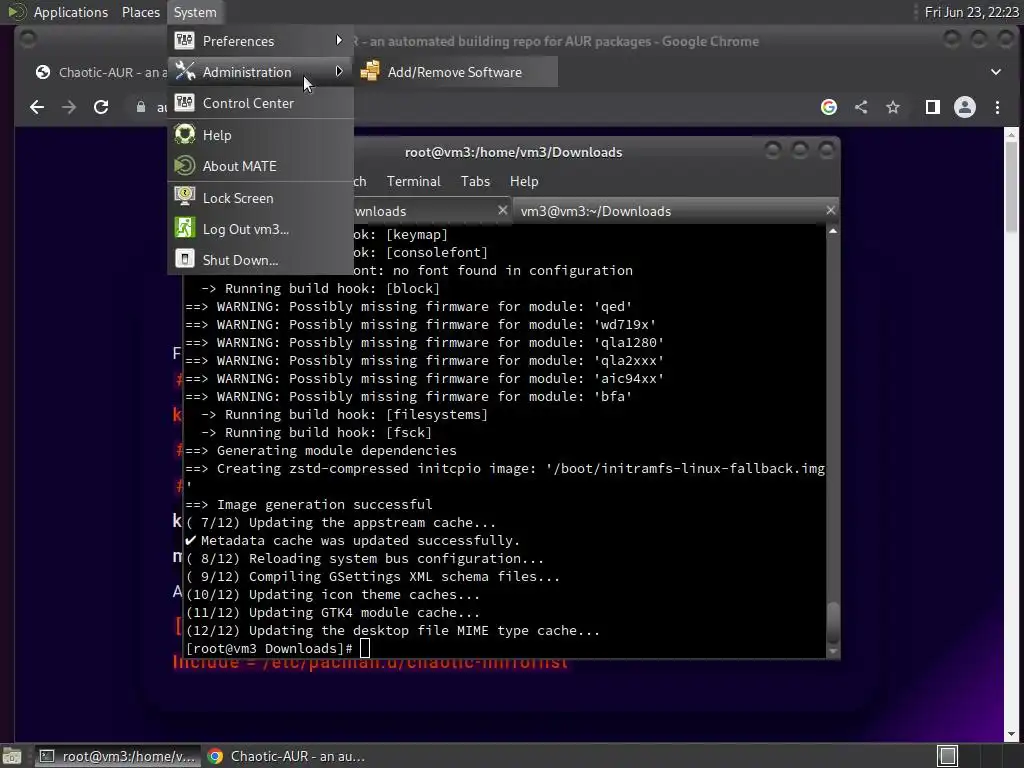This screenshot has height=768, width=1024.
Task: Click the terminal prompt [root@vm3 Downloads]#
Action: 269,648
